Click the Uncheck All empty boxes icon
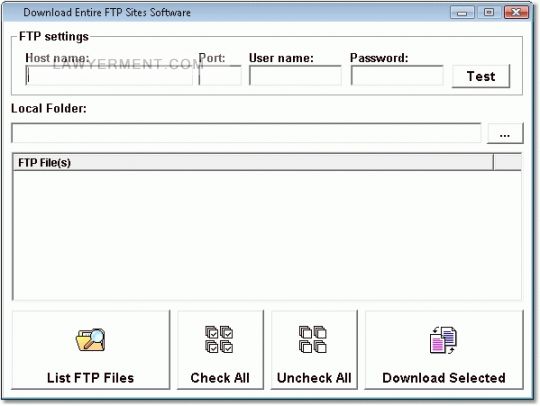This screenshot has width=540, height=406. pyautogui.click(x=313, y=339)
